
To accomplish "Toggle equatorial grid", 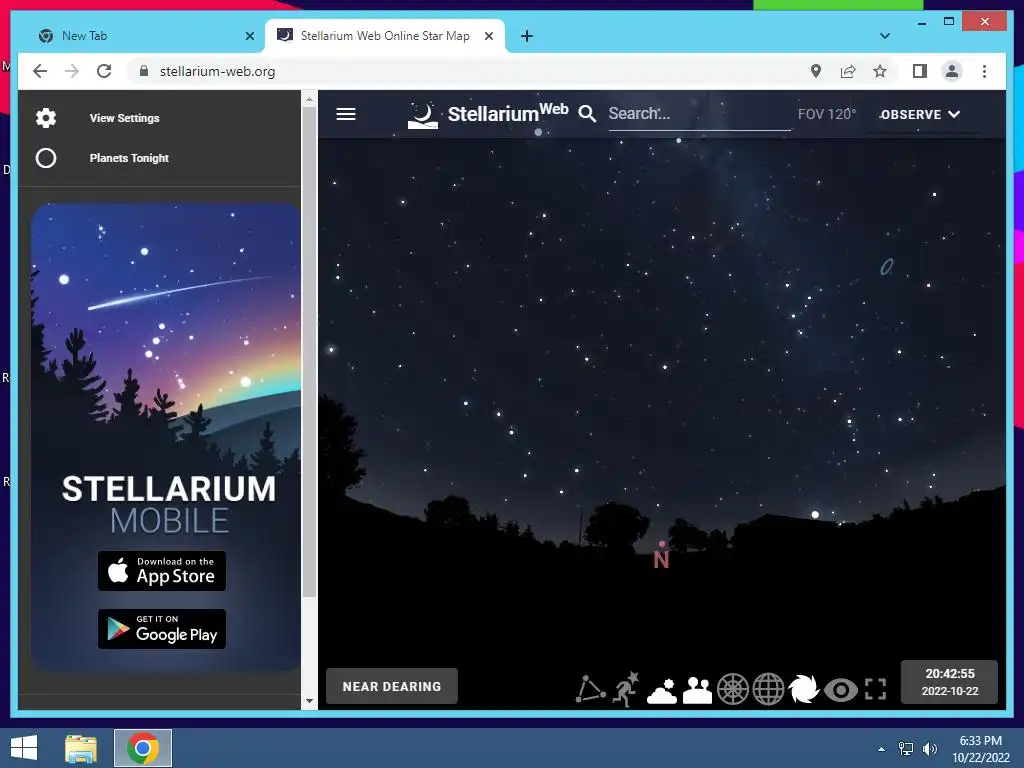I will tap(768, 690).
